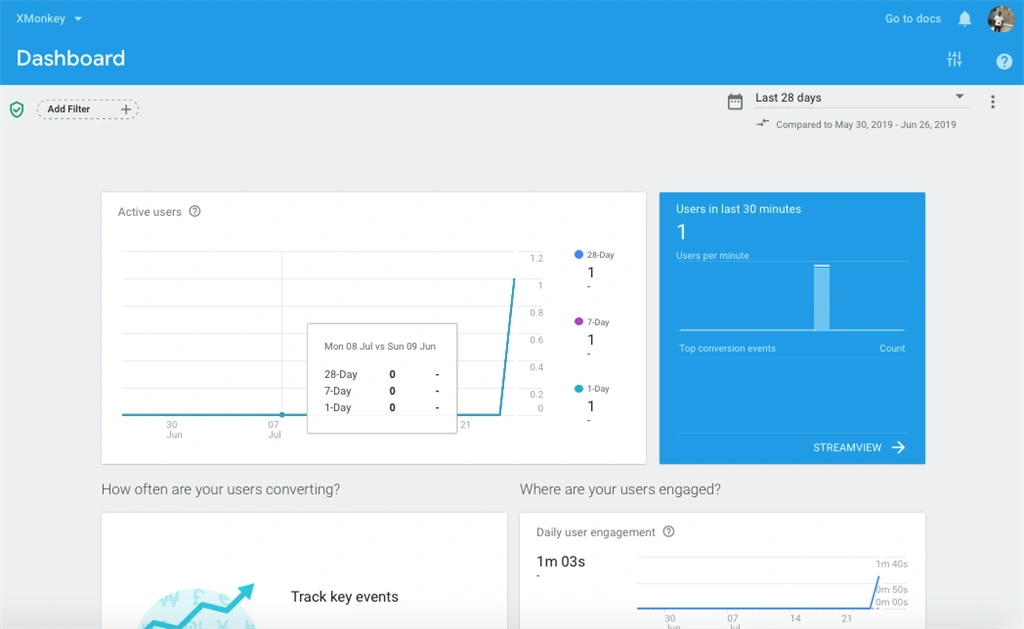Click the Track key events illustration
This screenshot has height=629, width=1024.
pyautogui.click(x=196, y=606)
